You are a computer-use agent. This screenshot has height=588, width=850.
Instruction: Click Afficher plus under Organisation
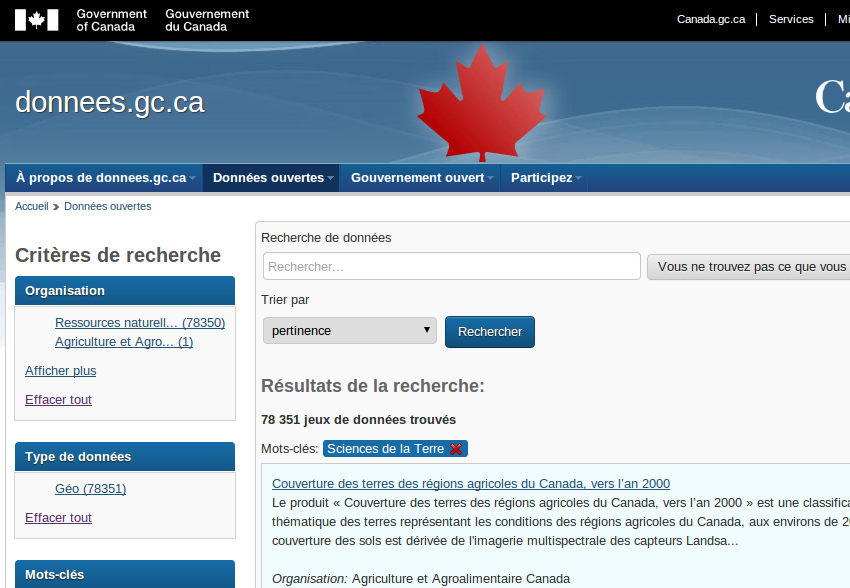pos(60,371)
